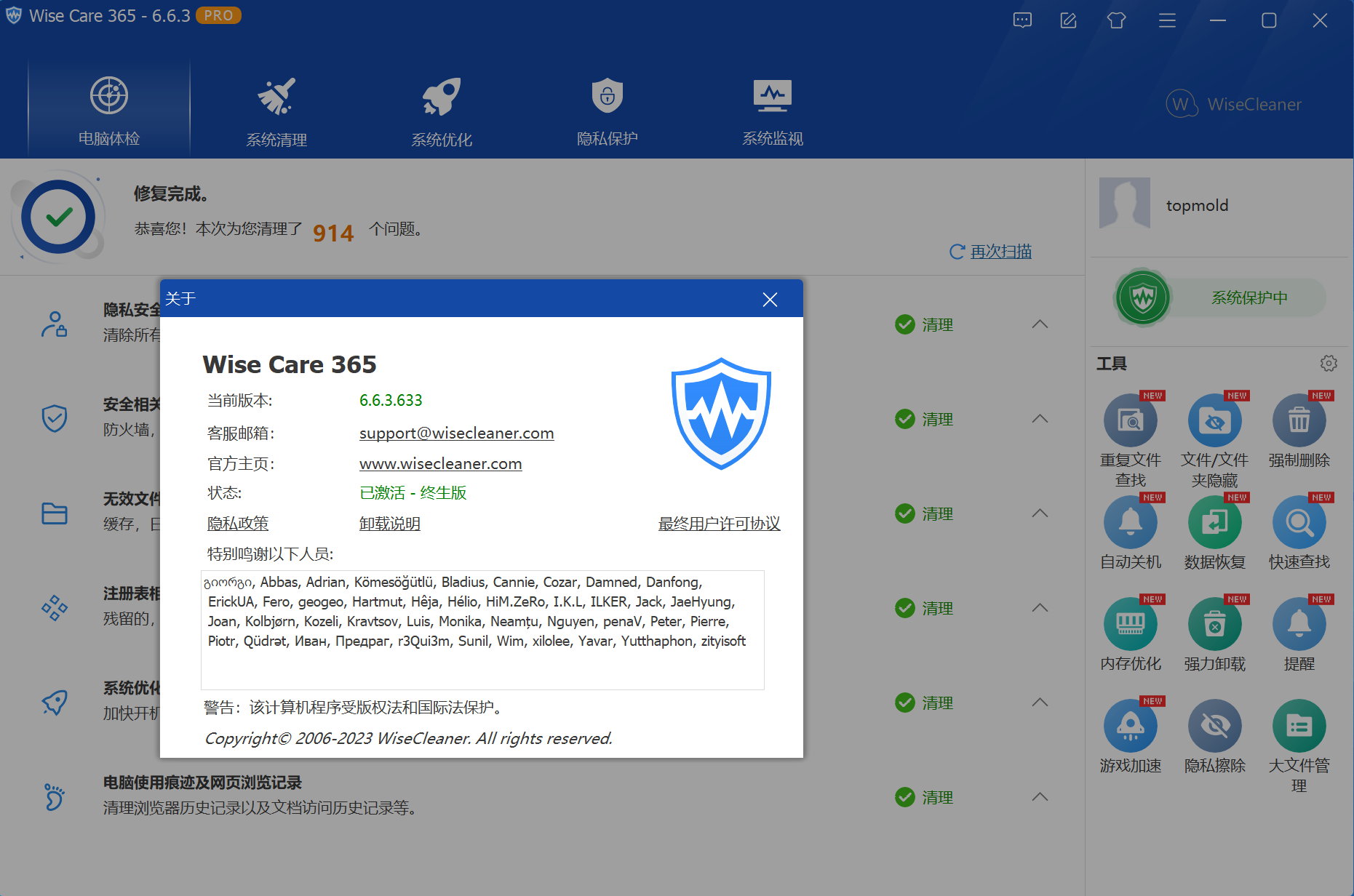The image size is (1354, 896).
Task: Click the privacy person-lock icon
Action: 55,324
